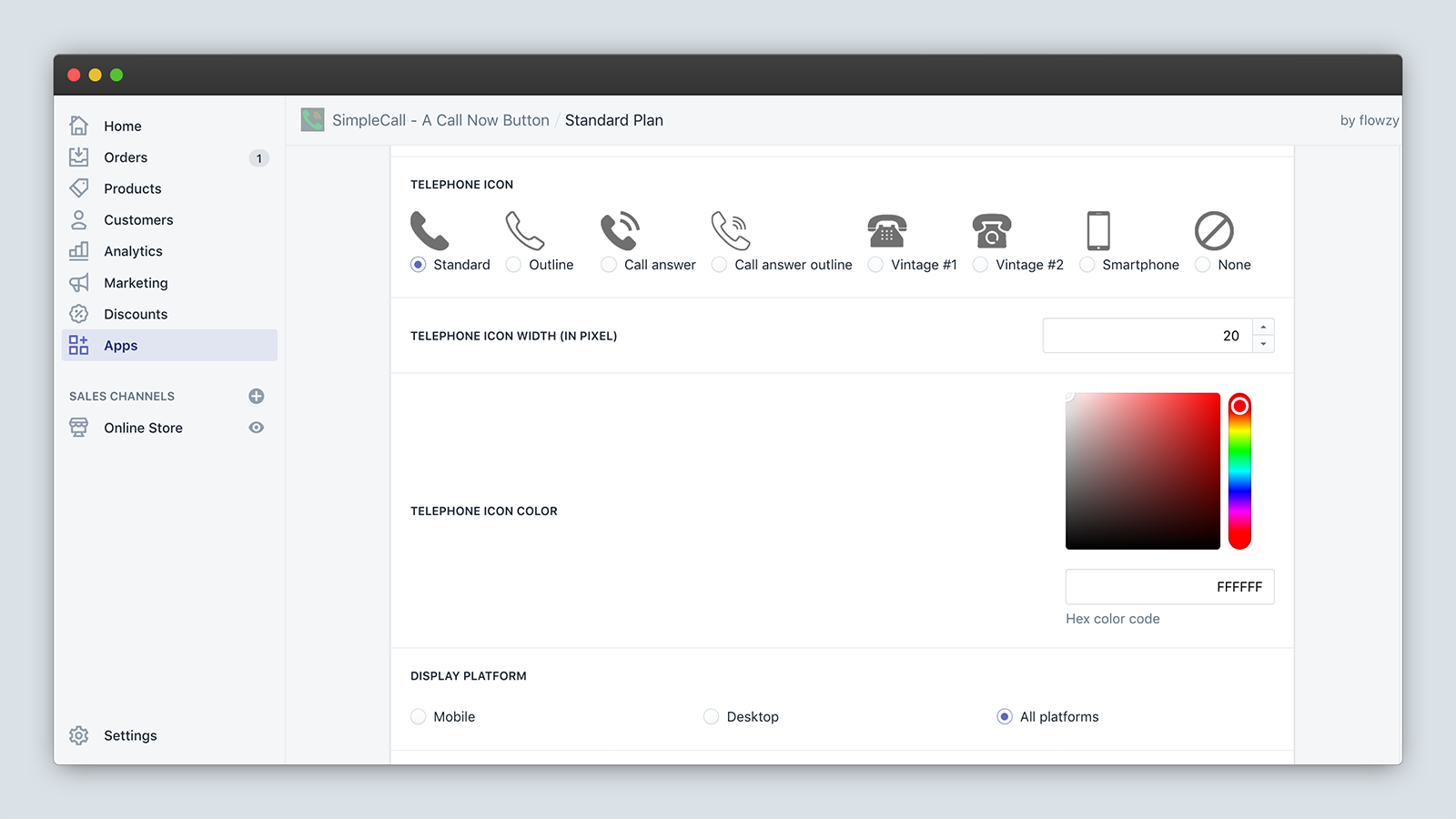Click the SimpleCall - A Call Now Button breadcrumb
Screen dimensions: 1456x819
tap(440, 120)
